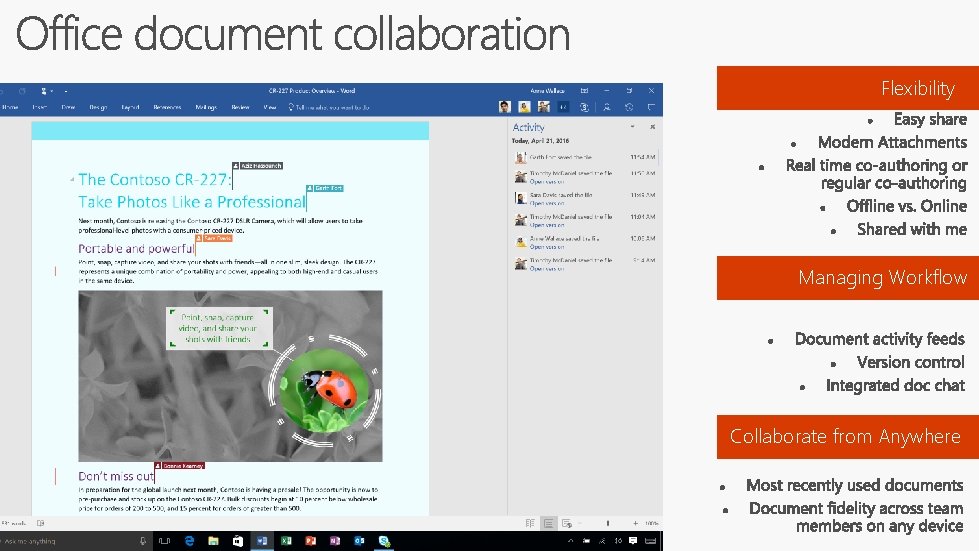Close the Activity pane
Image resolution: width=979 pixels, height=551 pixels.
pyautogui.click(x=652, y=127)
